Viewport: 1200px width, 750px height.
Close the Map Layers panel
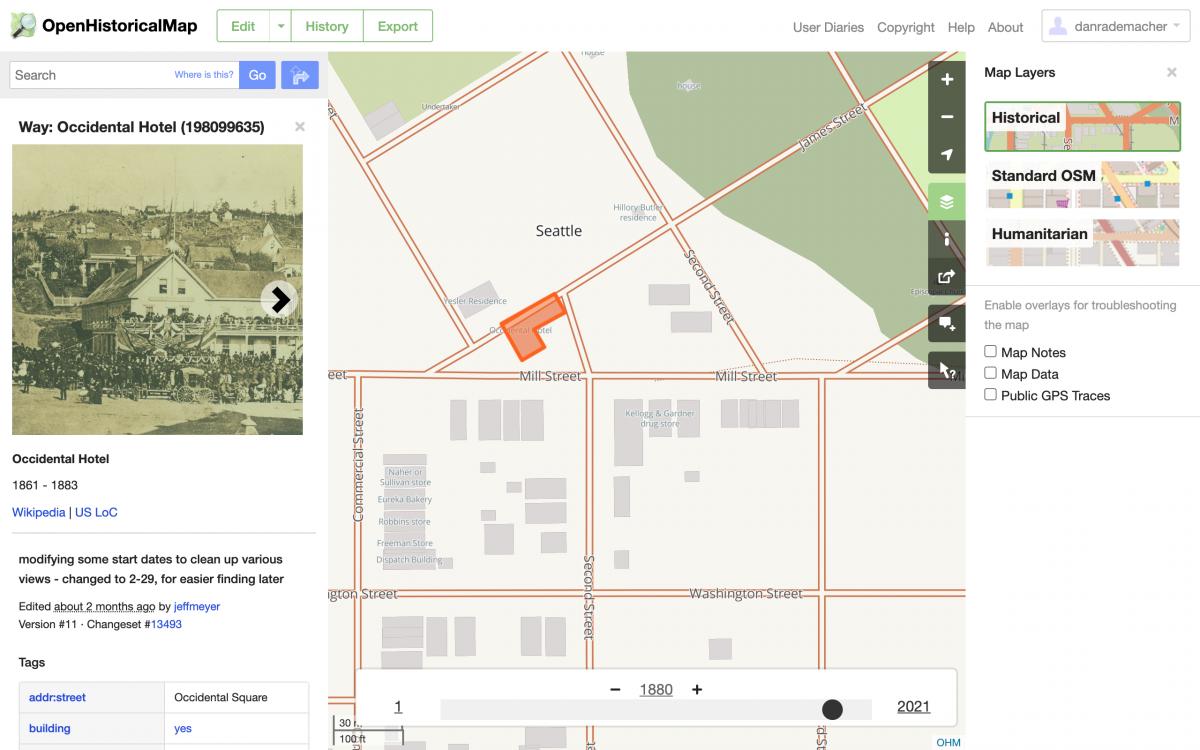(x=1172, y=72)
